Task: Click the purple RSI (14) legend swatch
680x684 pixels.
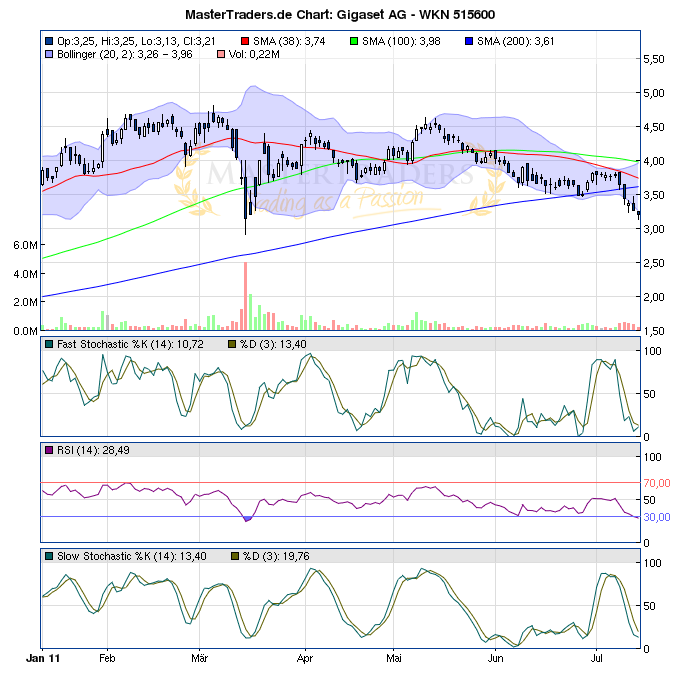Action: 49,450
